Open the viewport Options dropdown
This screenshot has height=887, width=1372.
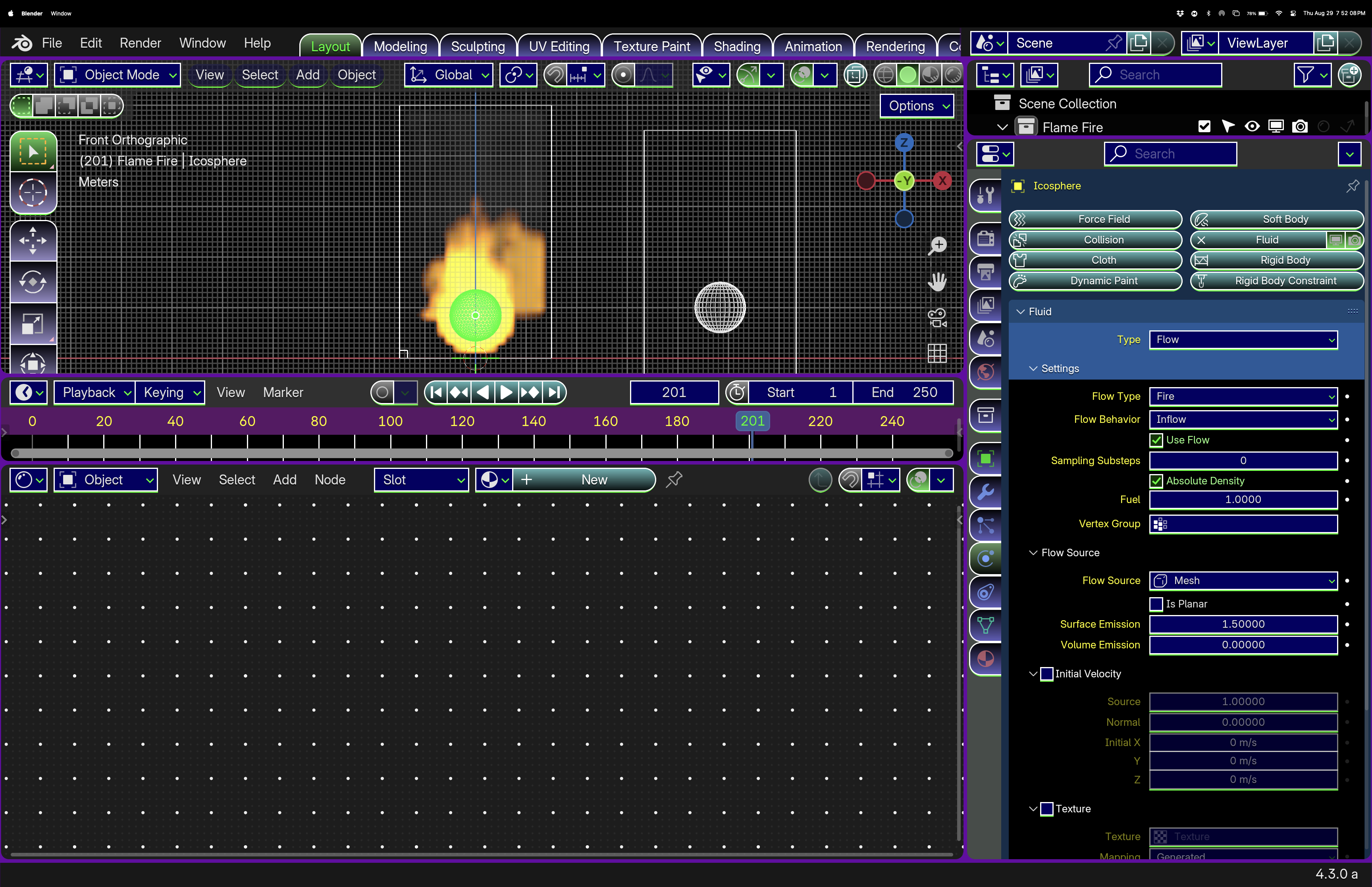(x=917, y=106)
